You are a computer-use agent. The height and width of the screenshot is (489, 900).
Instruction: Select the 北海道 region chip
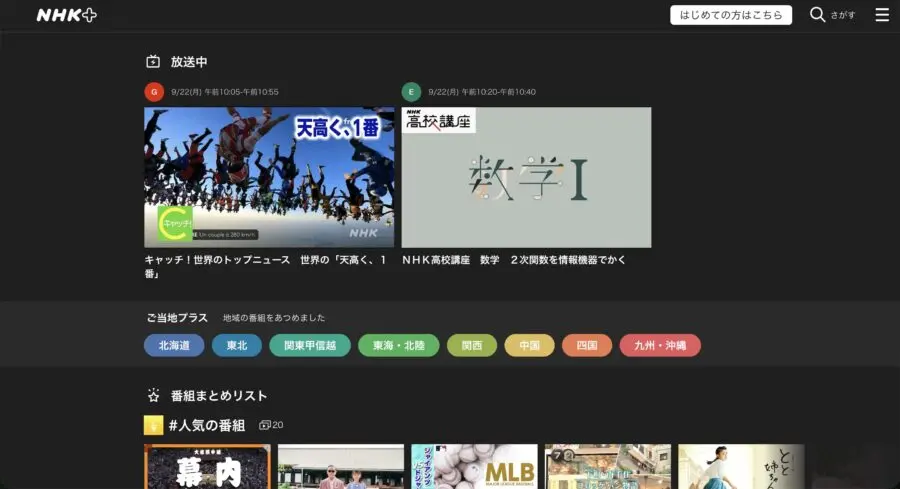tap(174, 346)
